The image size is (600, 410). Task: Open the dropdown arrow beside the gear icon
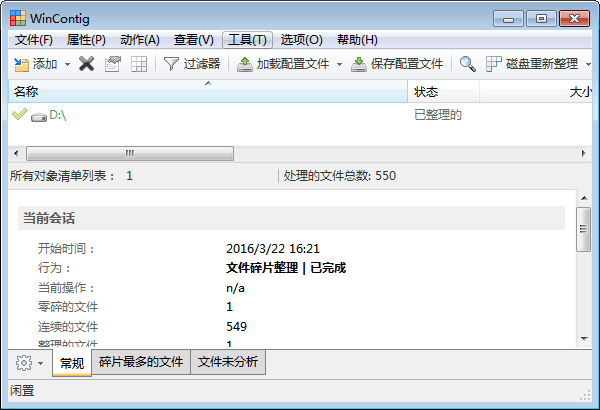click(41, 363)
